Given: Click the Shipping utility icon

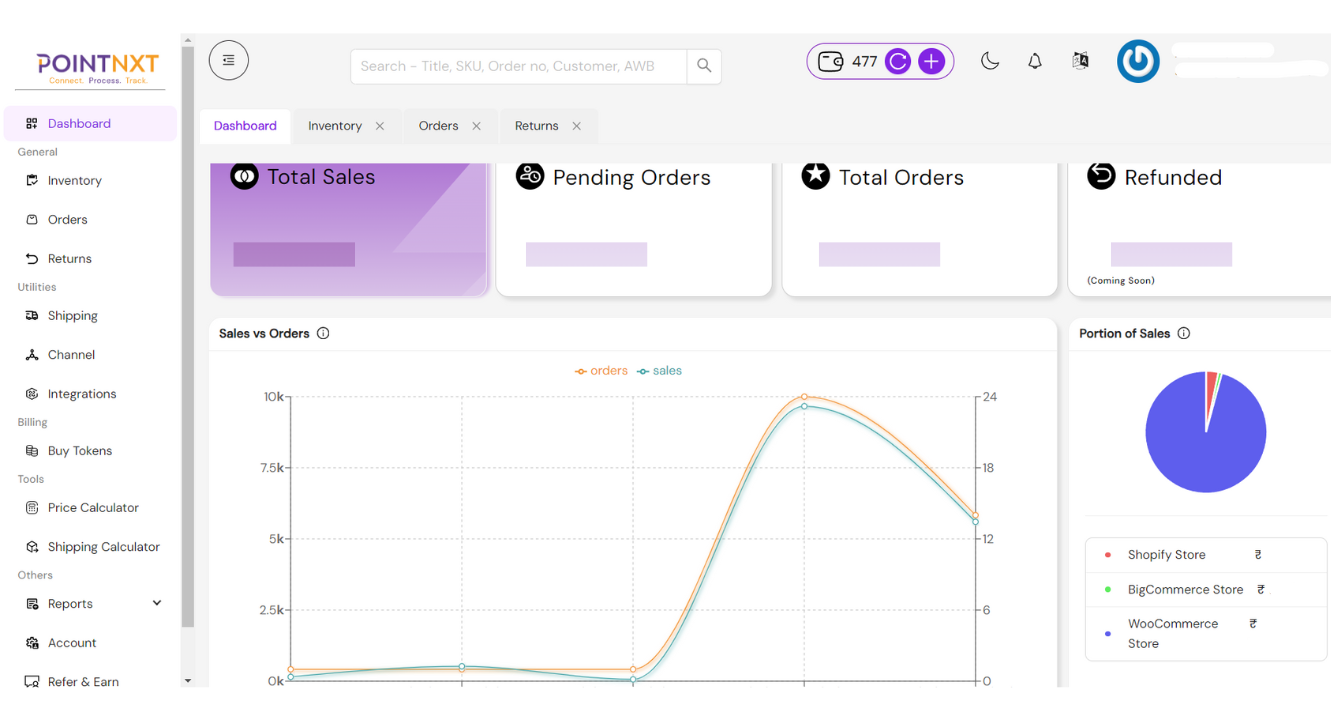Looking at the screenshot, I should [x=72, y=315].
